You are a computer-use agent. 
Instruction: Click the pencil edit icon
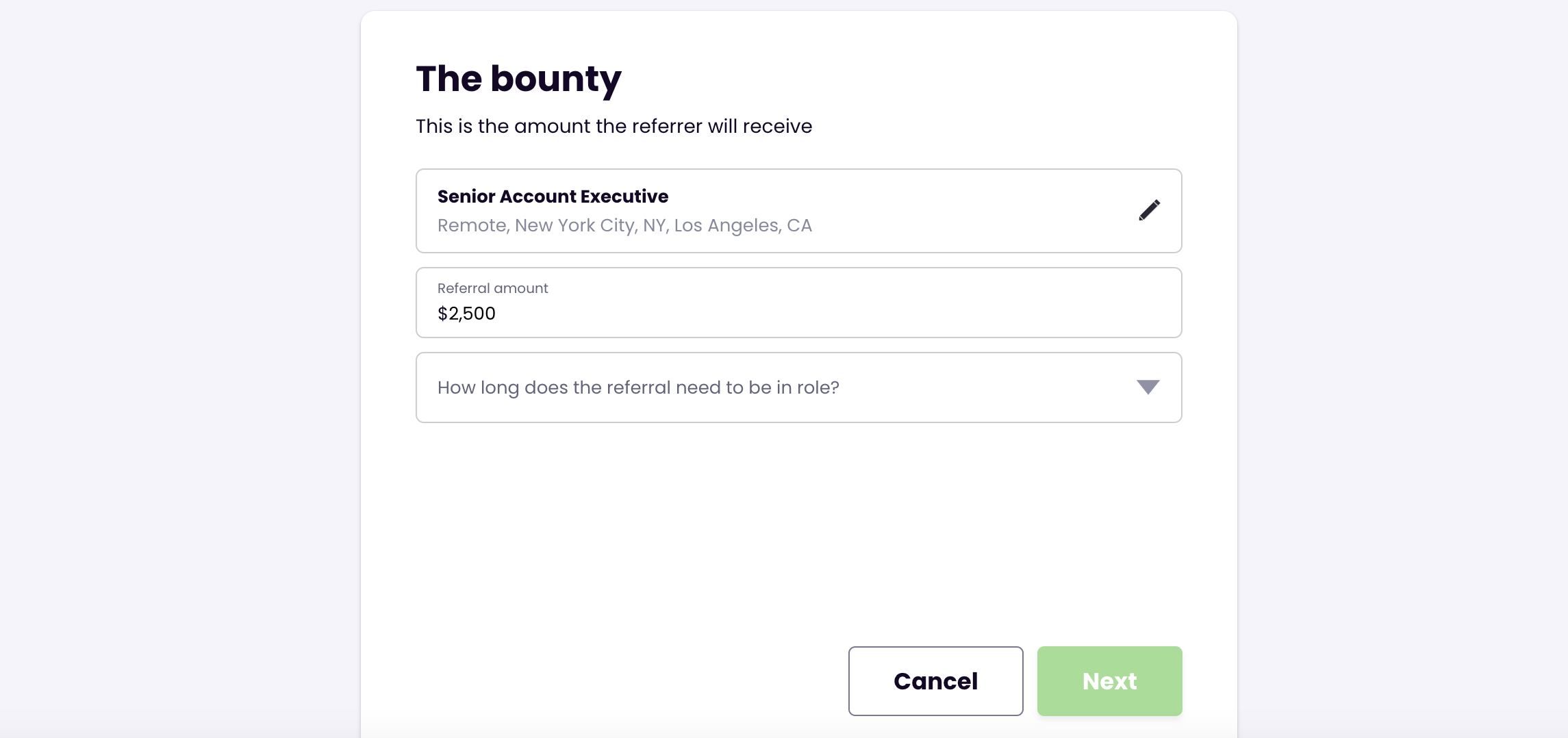pyautogui.click(x=1149, y=210)
